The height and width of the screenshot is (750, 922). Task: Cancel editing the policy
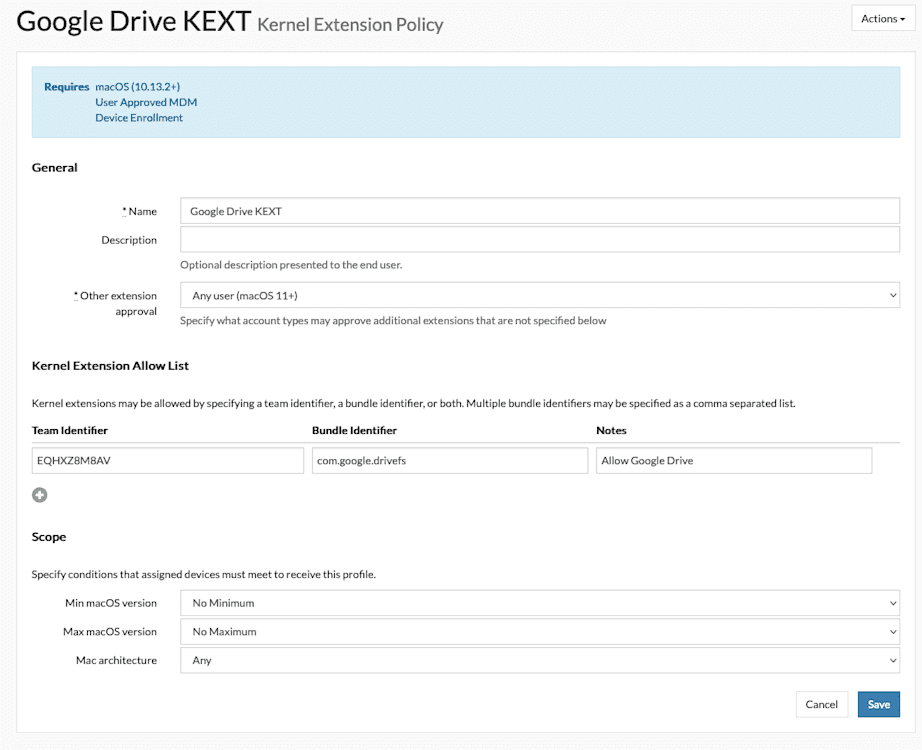[x=821, y=704]
